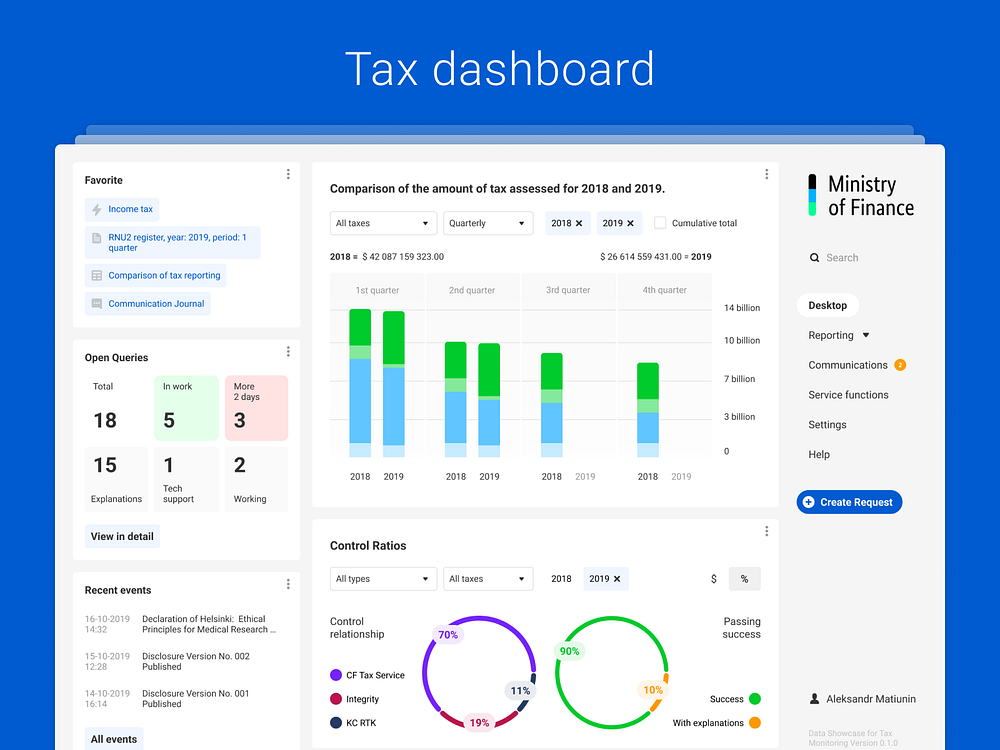
Task: Click the 4th quarter 2018 bar
Action: (648, 410)
